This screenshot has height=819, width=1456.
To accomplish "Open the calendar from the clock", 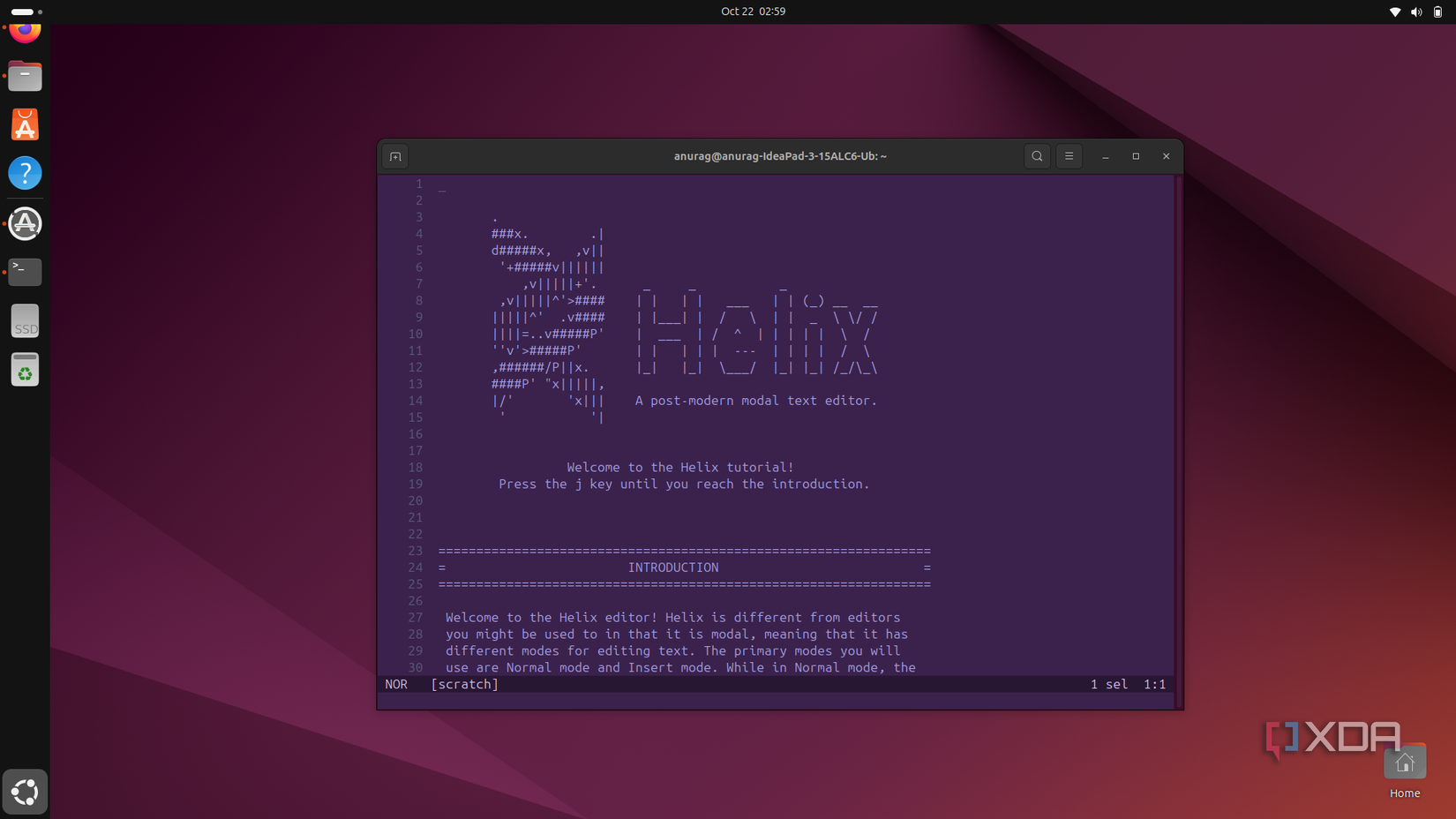I will tap(752, 11).
